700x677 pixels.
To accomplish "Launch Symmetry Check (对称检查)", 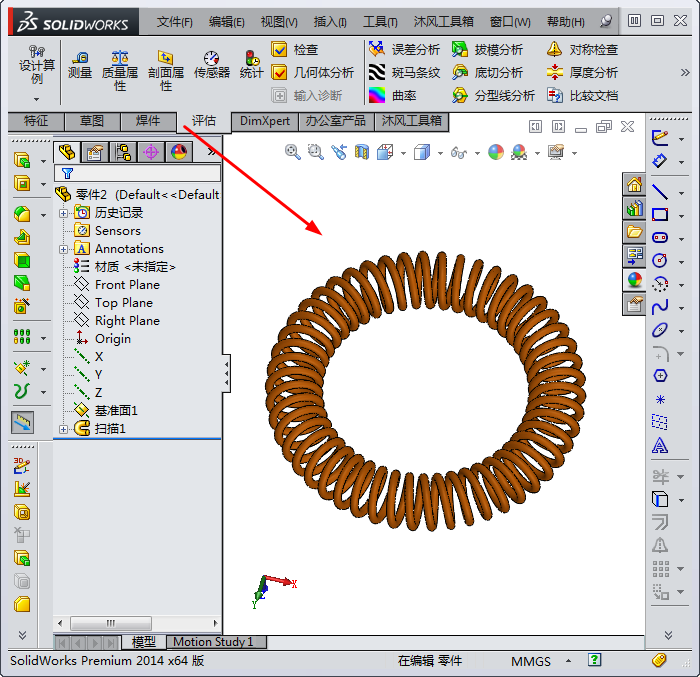I will (582, 49).
